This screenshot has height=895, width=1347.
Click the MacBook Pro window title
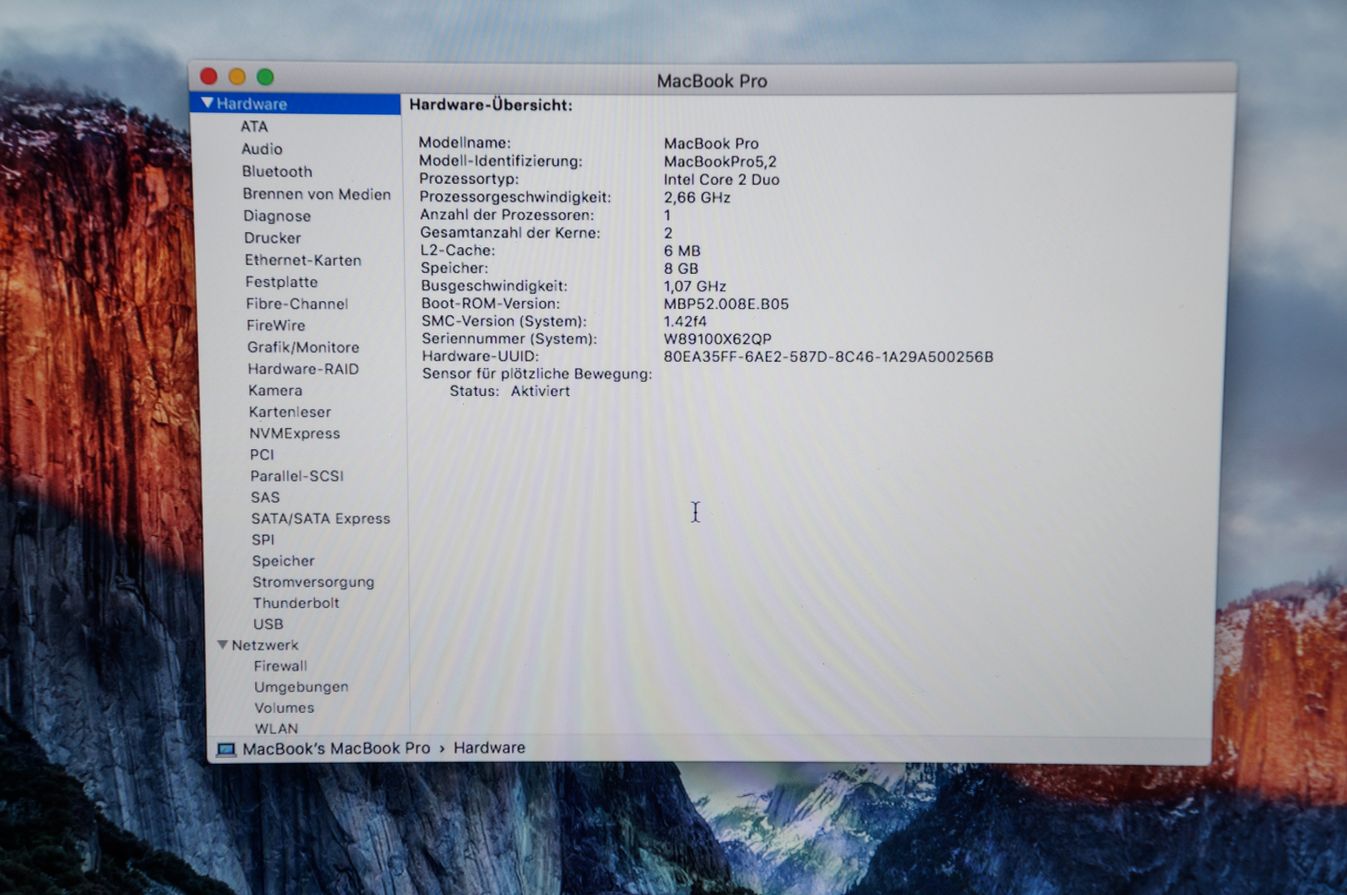[x=712, y=81]
